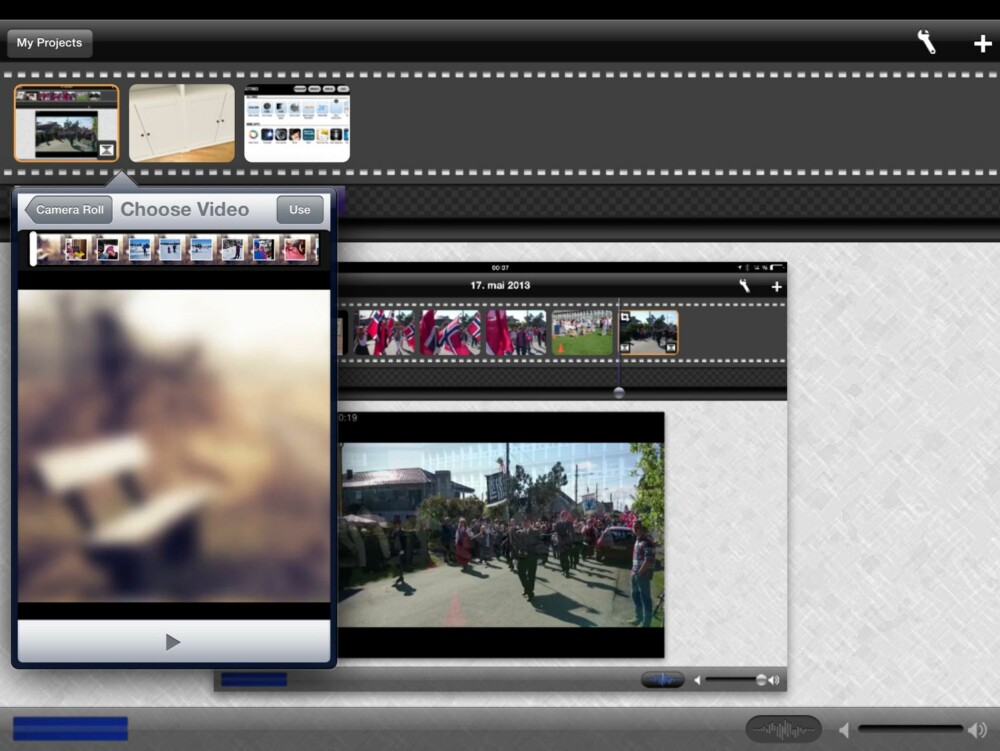Click the 'Choose Video' popover title
Screen dimensions: 1000x751
[184, 210]
